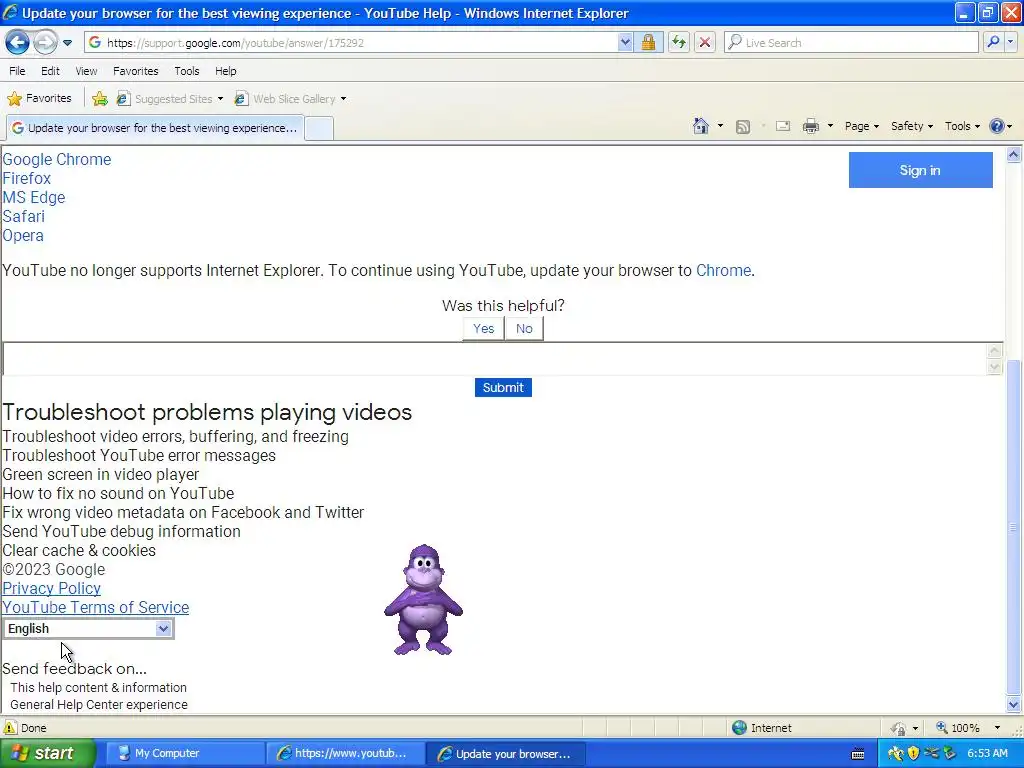Open YouTube Terms of Service link
This screenshot has width=1024, height=768.
click(95, 607)
